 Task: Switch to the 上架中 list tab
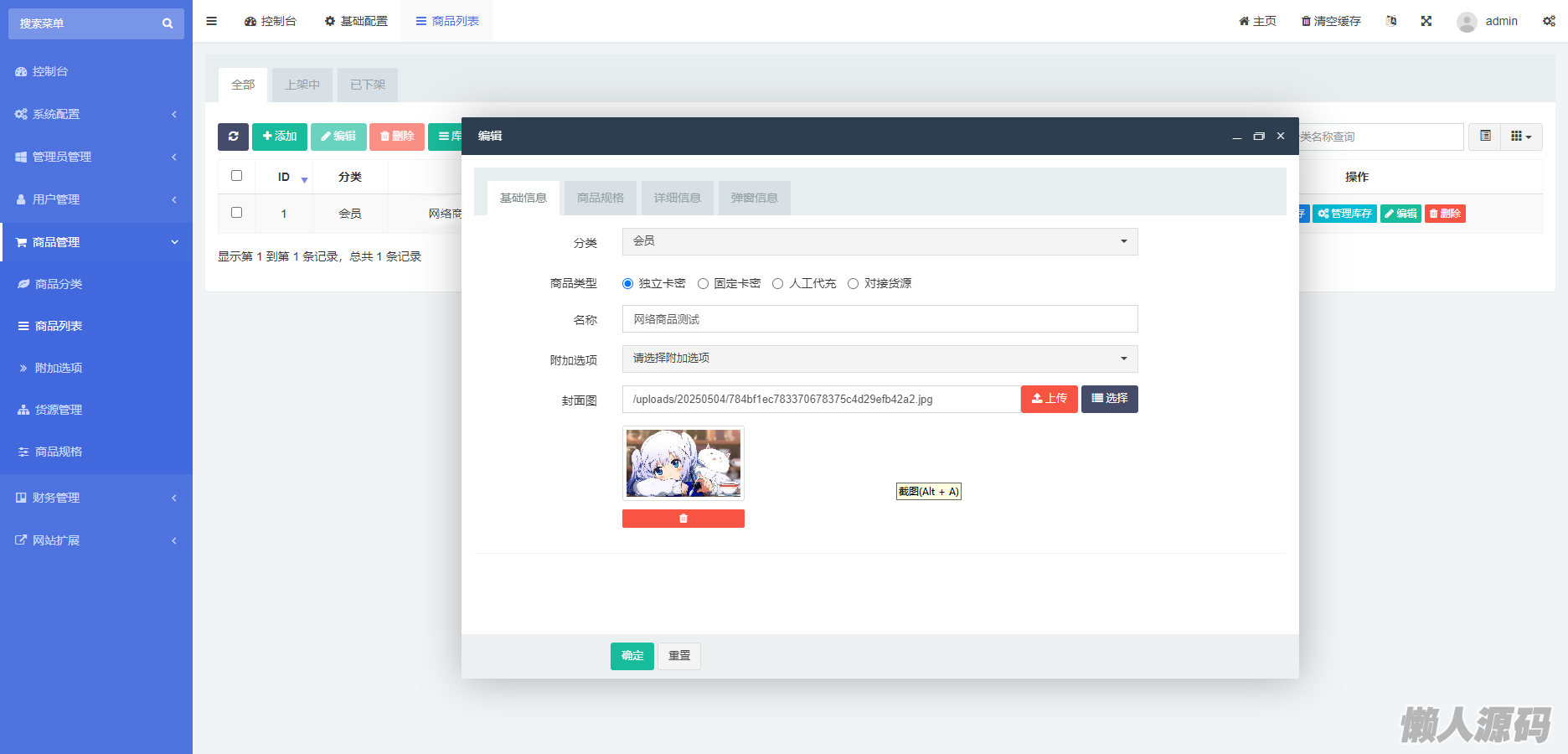click(x=302, y=85)
